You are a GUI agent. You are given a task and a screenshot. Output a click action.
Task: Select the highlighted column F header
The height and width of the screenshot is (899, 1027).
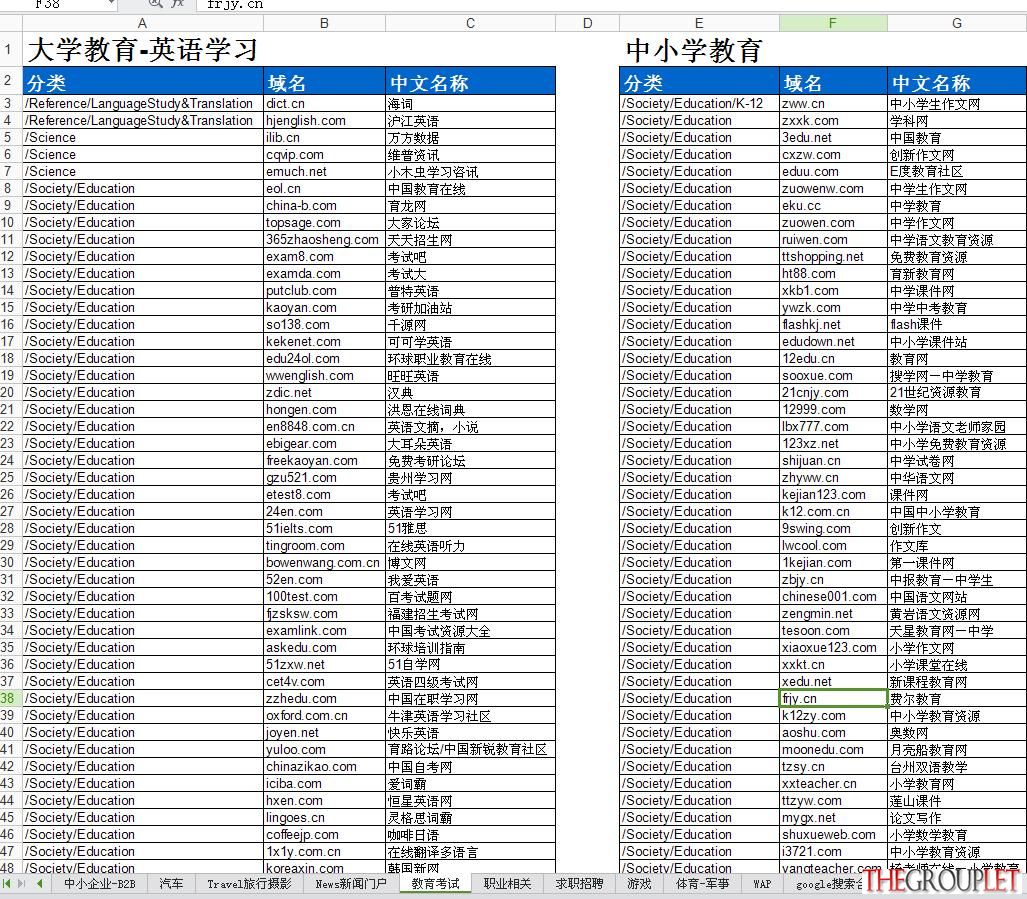pyautogui.click(x=833, y=23)
